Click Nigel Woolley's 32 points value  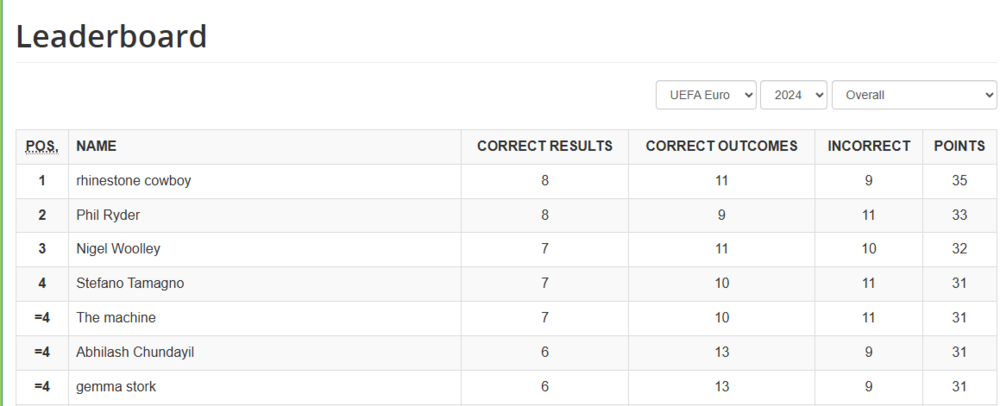(959, 249)
